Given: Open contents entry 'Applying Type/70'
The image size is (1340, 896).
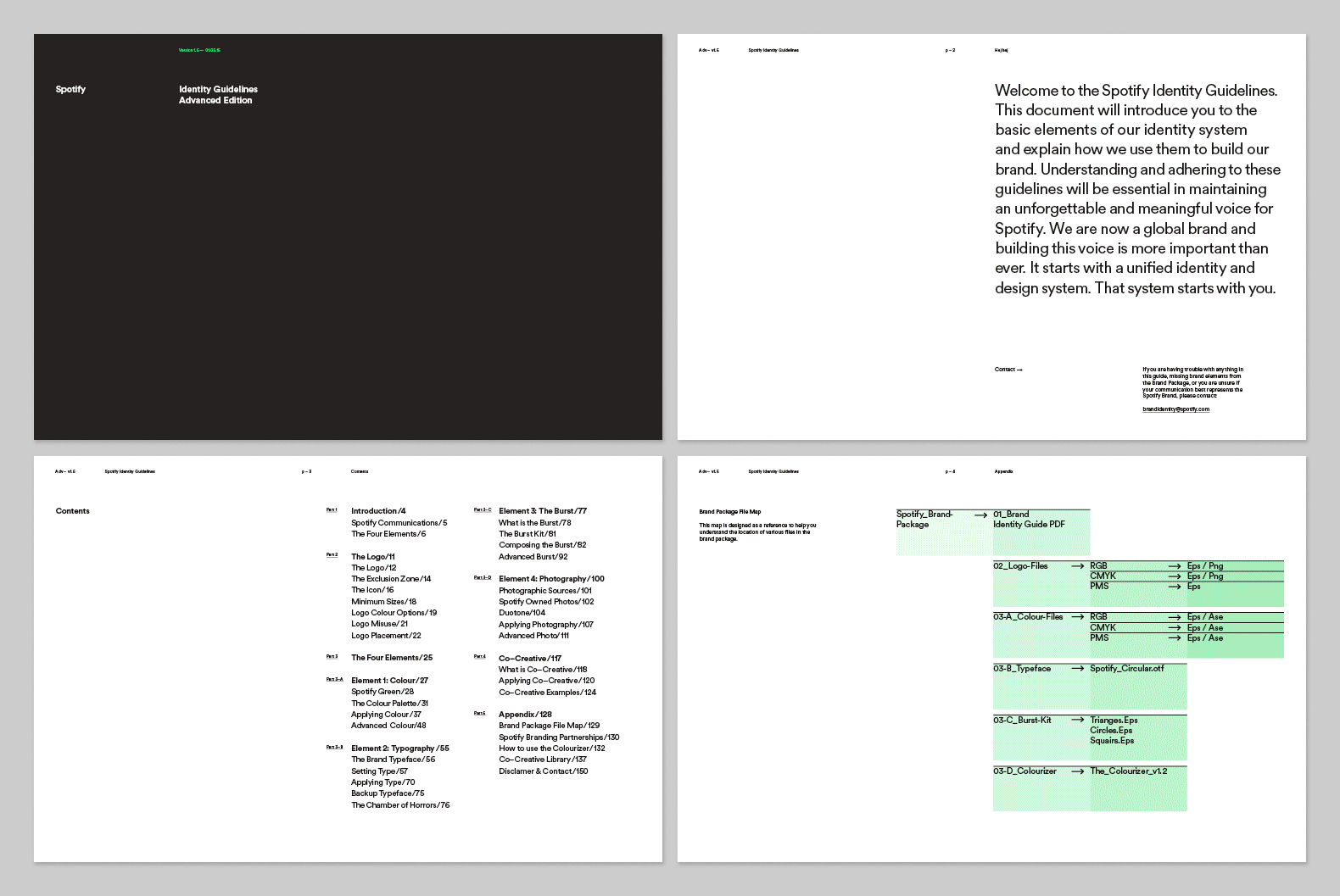Looking at the screenshot, I should pos(383,782).
